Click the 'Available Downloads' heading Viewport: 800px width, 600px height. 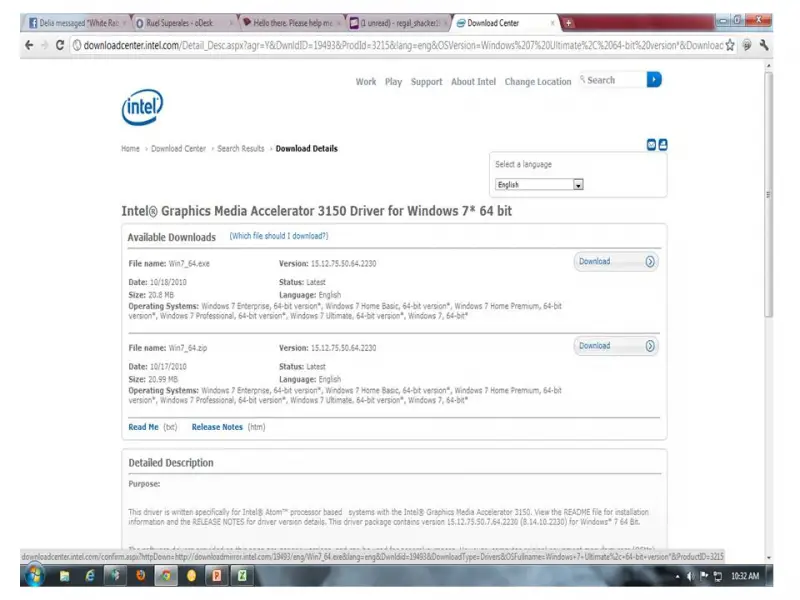coord(171,237)
